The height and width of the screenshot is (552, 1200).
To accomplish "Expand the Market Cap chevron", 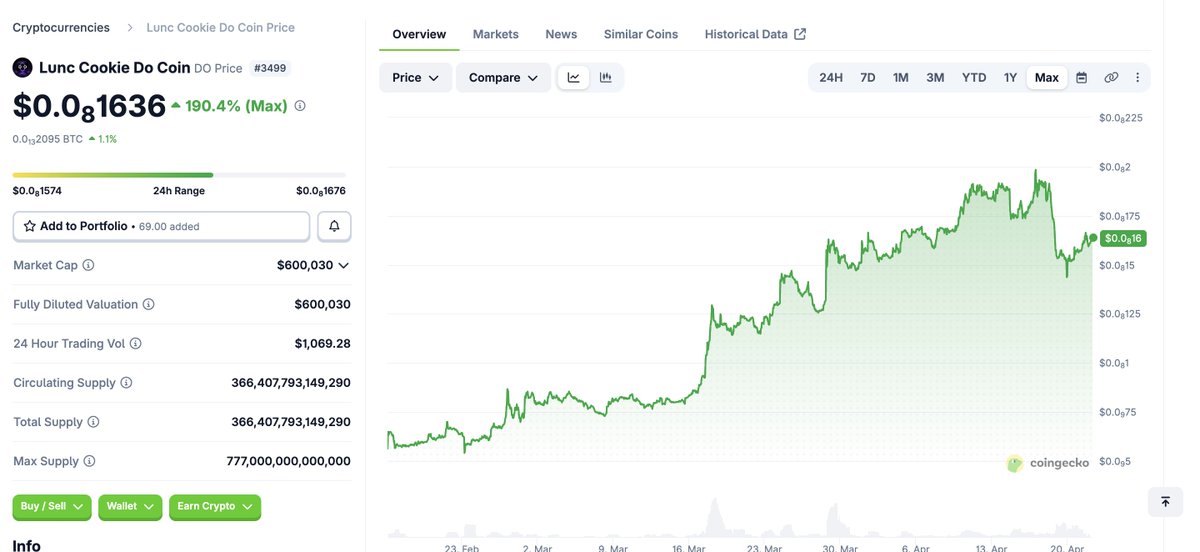I will (344, 265).
